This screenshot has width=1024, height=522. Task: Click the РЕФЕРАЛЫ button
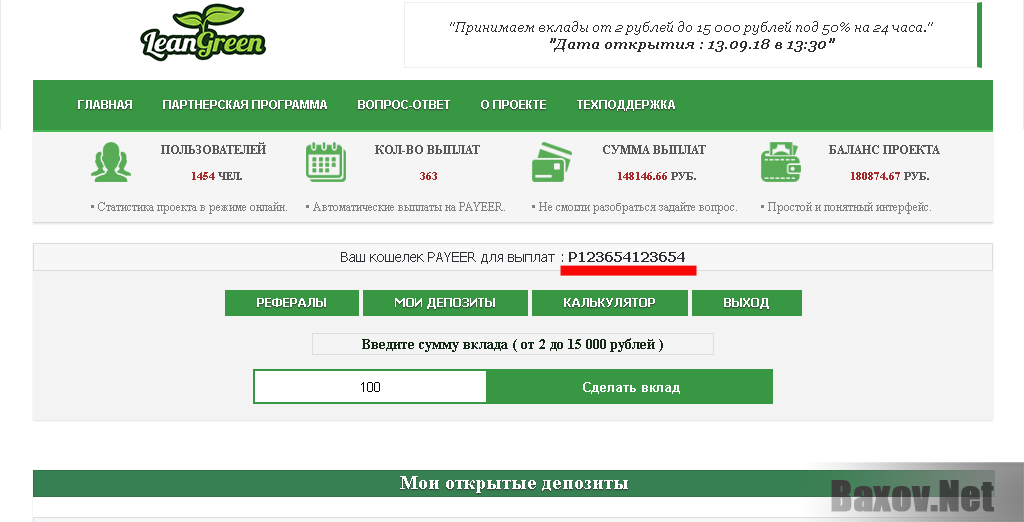pyautogui.click(x=291, y=303)
